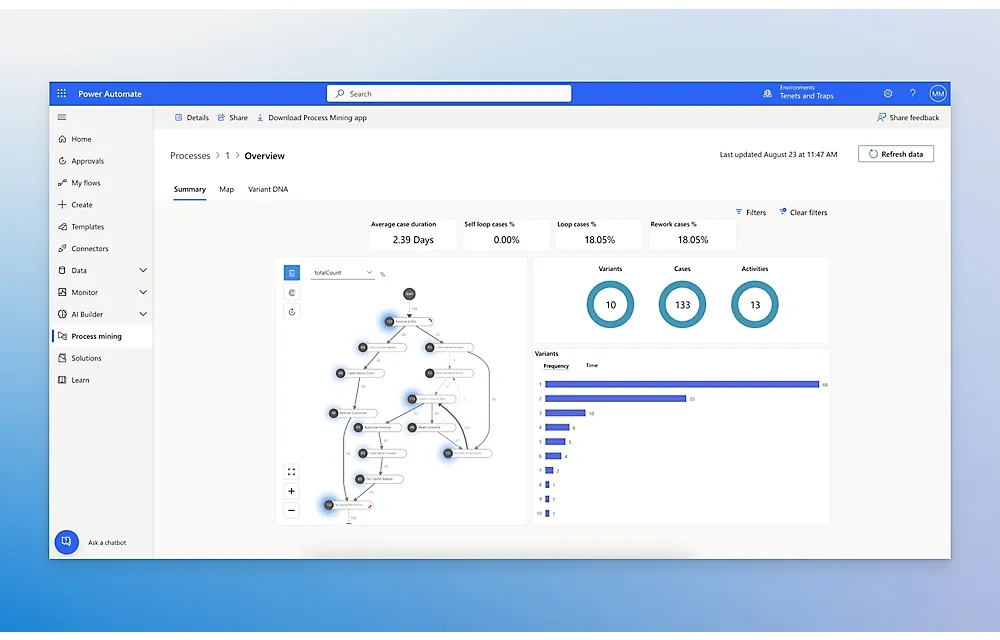Viewport: 1000px width, 640px height.
Task: Click the Rework cases 18.05% card
Action: [x=693, y=234]
